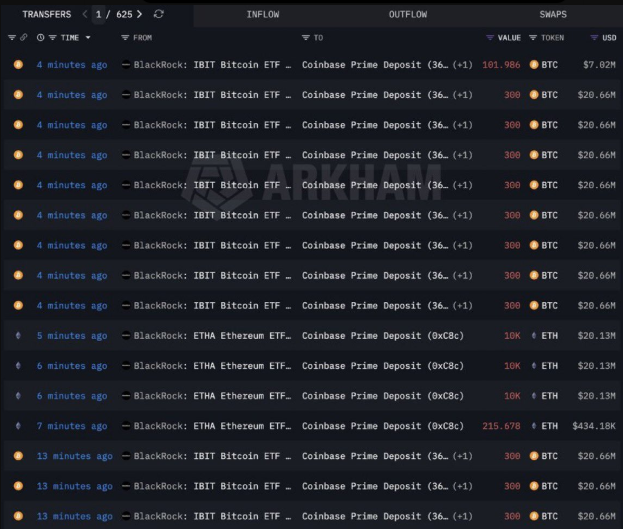Click the $434.18K USD amount
This screenshot has height=529, width=623.
coord(594,426)
